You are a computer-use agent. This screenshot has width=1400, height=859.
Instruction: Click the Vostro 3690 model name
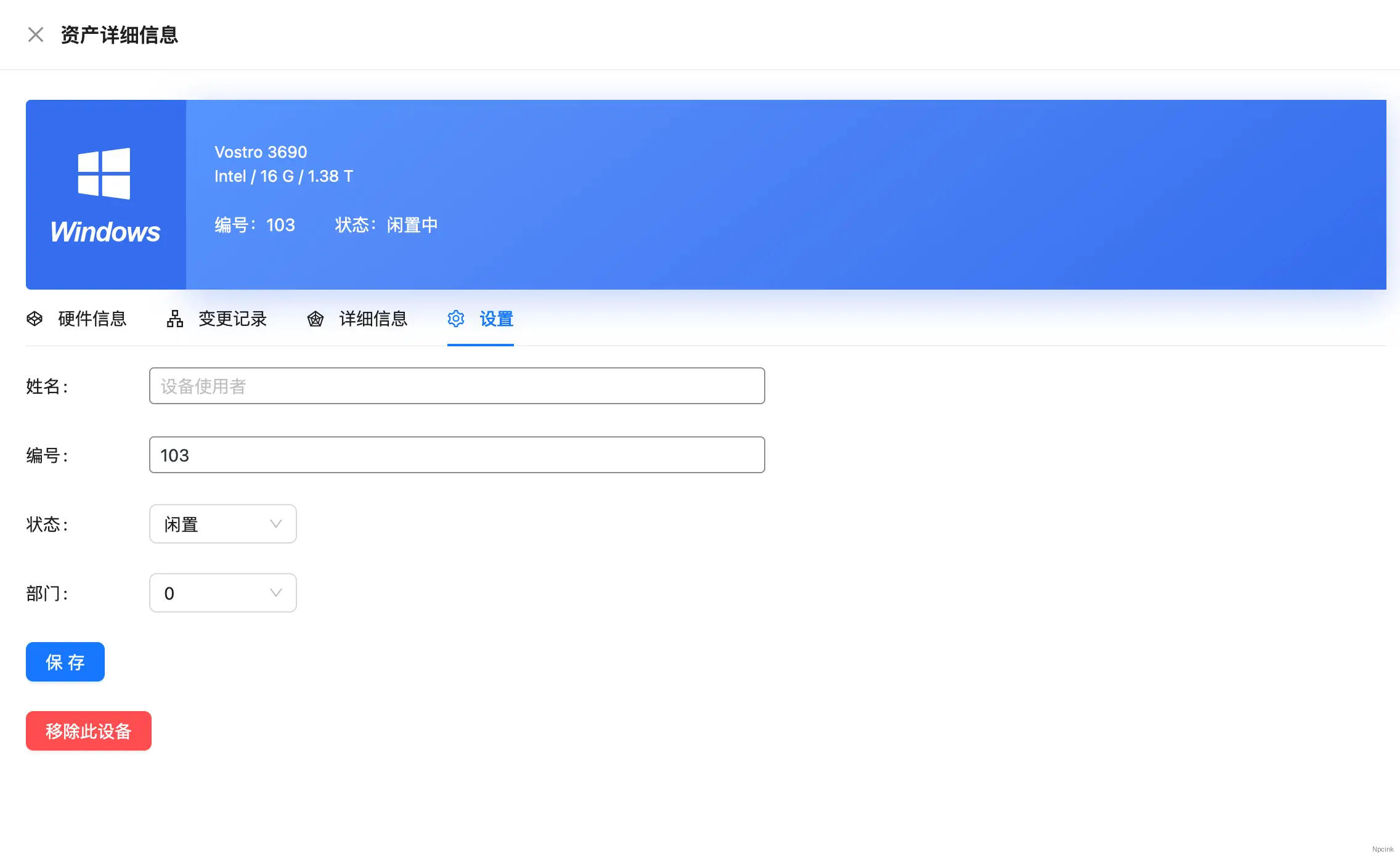[261, 152]
